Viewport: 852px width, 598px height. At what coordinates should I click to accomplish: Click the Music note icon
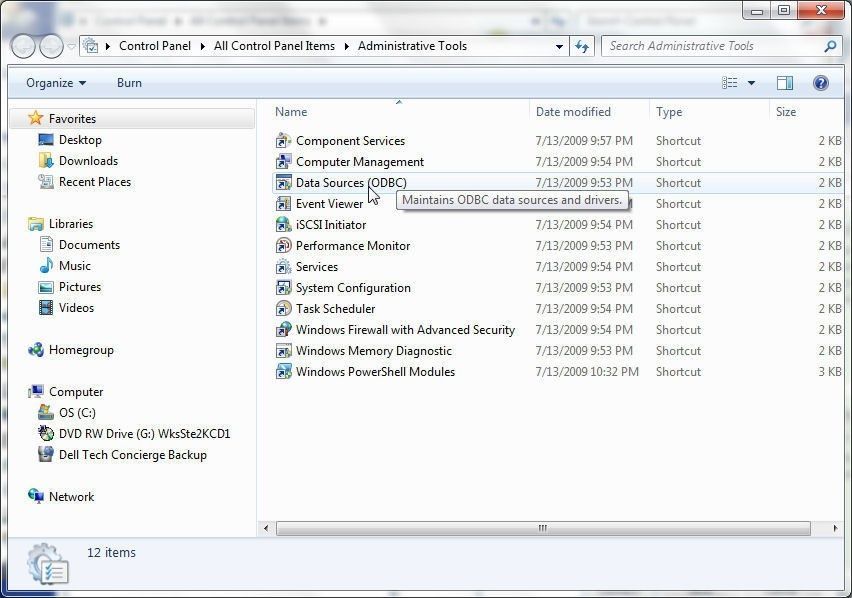[x=46, y=266]
